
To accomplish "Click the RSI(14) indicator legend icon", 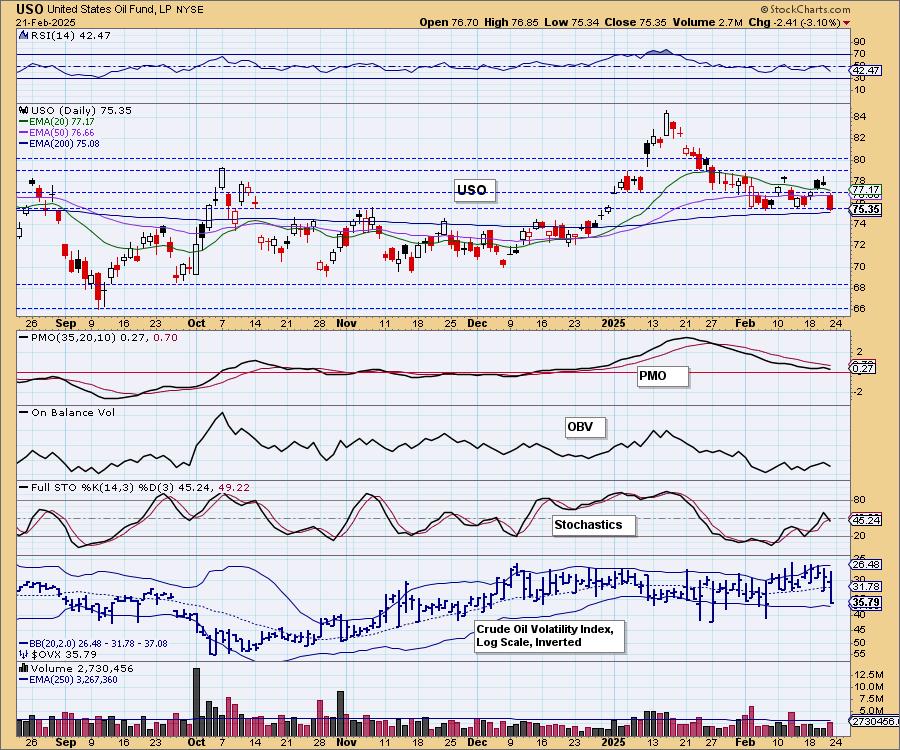I will (x=24, y=35).
